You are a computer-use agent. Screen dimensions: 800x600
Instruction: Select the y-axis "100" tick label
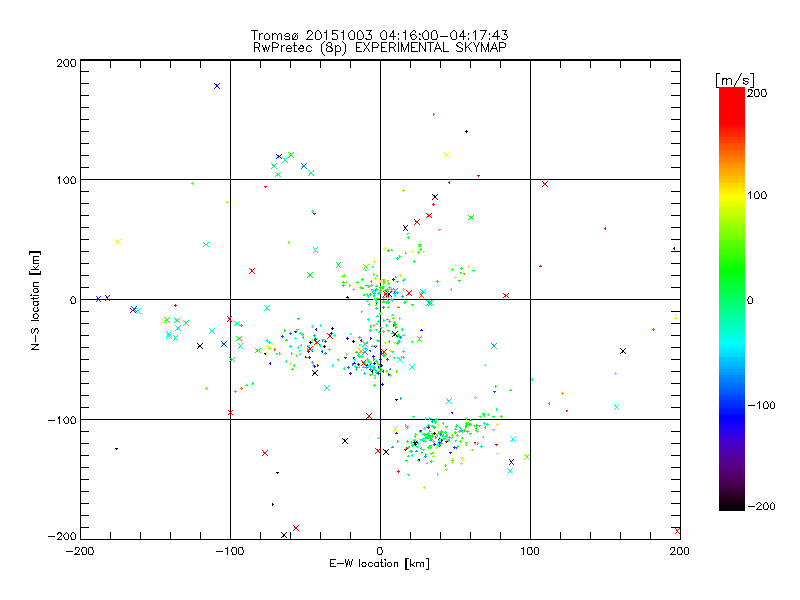(x=66, y=180)
